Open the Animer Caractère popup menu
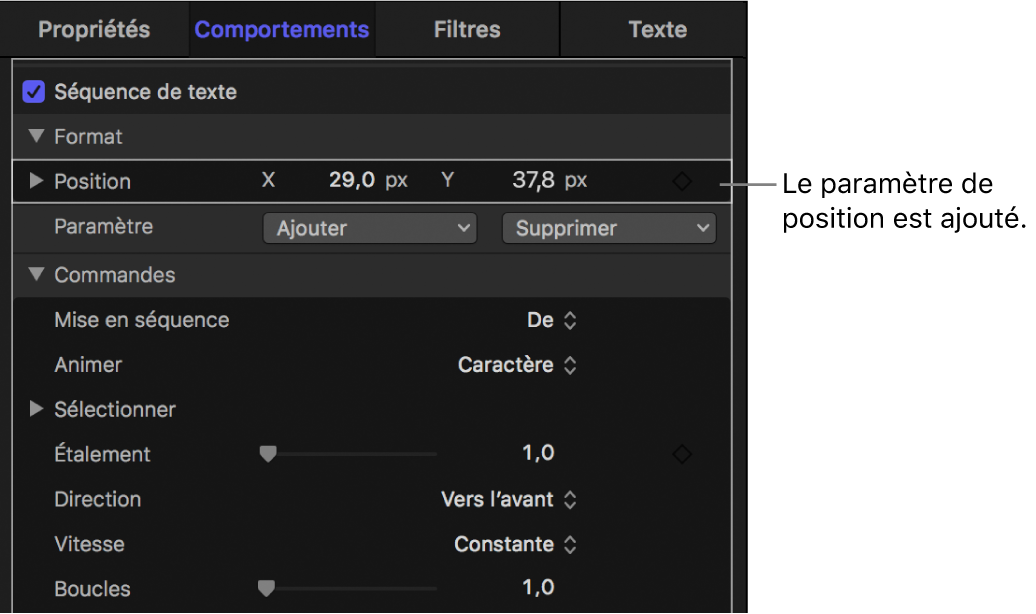The height and width of the screenshot is (614, 1036). [x=518, y=365]
